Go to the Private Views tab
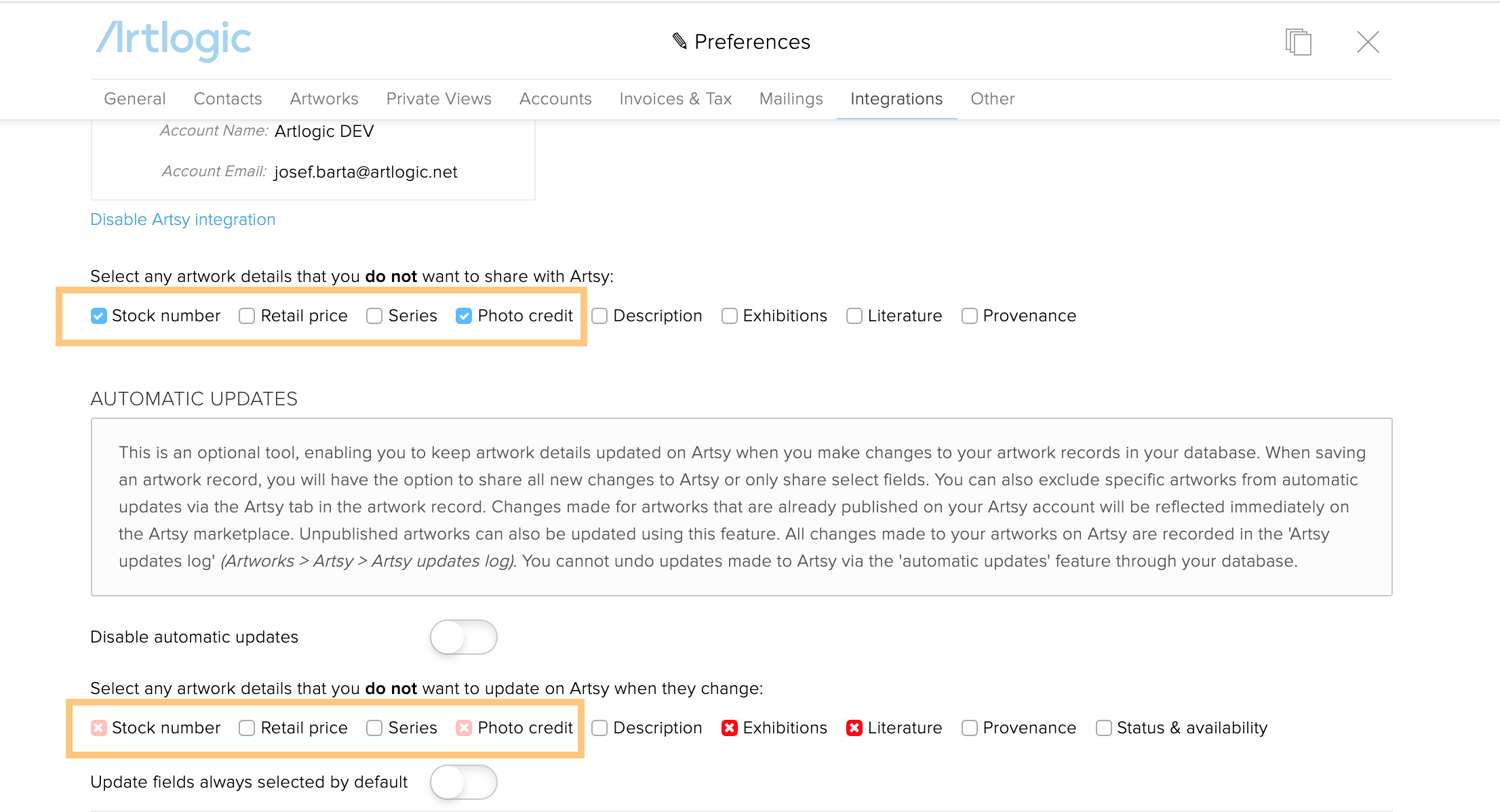This screenshot has height=812, width=1500. coord(439,99)
